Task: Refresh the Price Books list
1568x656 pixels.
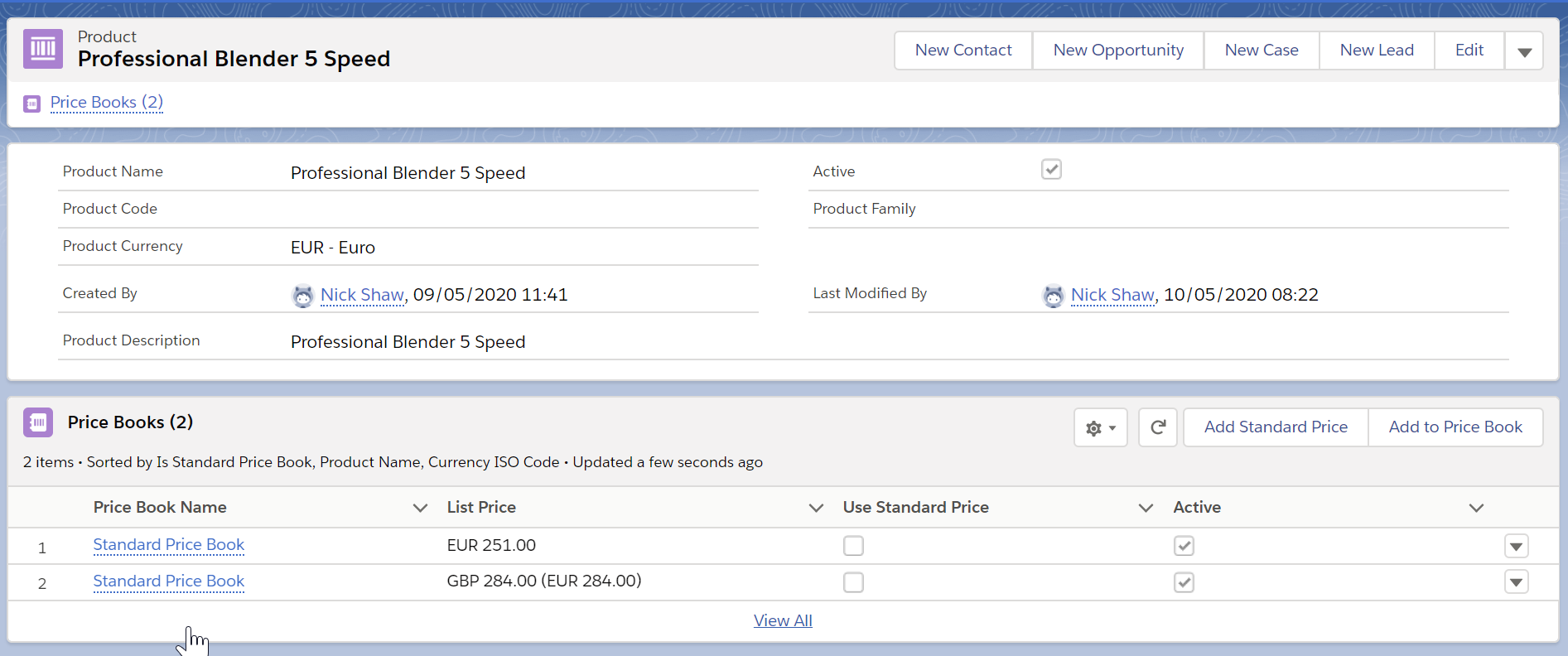Action: [1157, 427]
